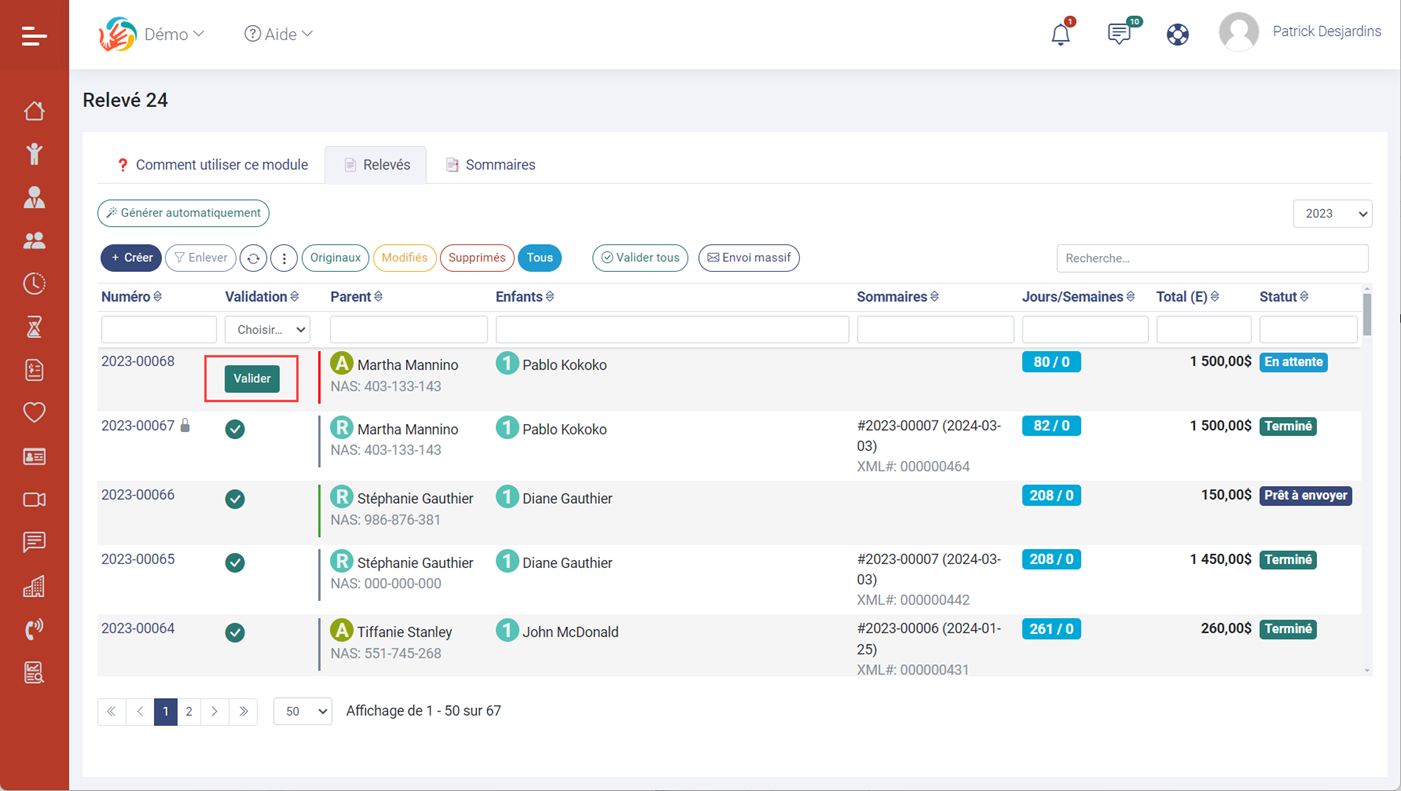Click Générer automatiquement button
Viewport: 1401px width, 791px height.
pyautogui.click(x=183, y=213)
